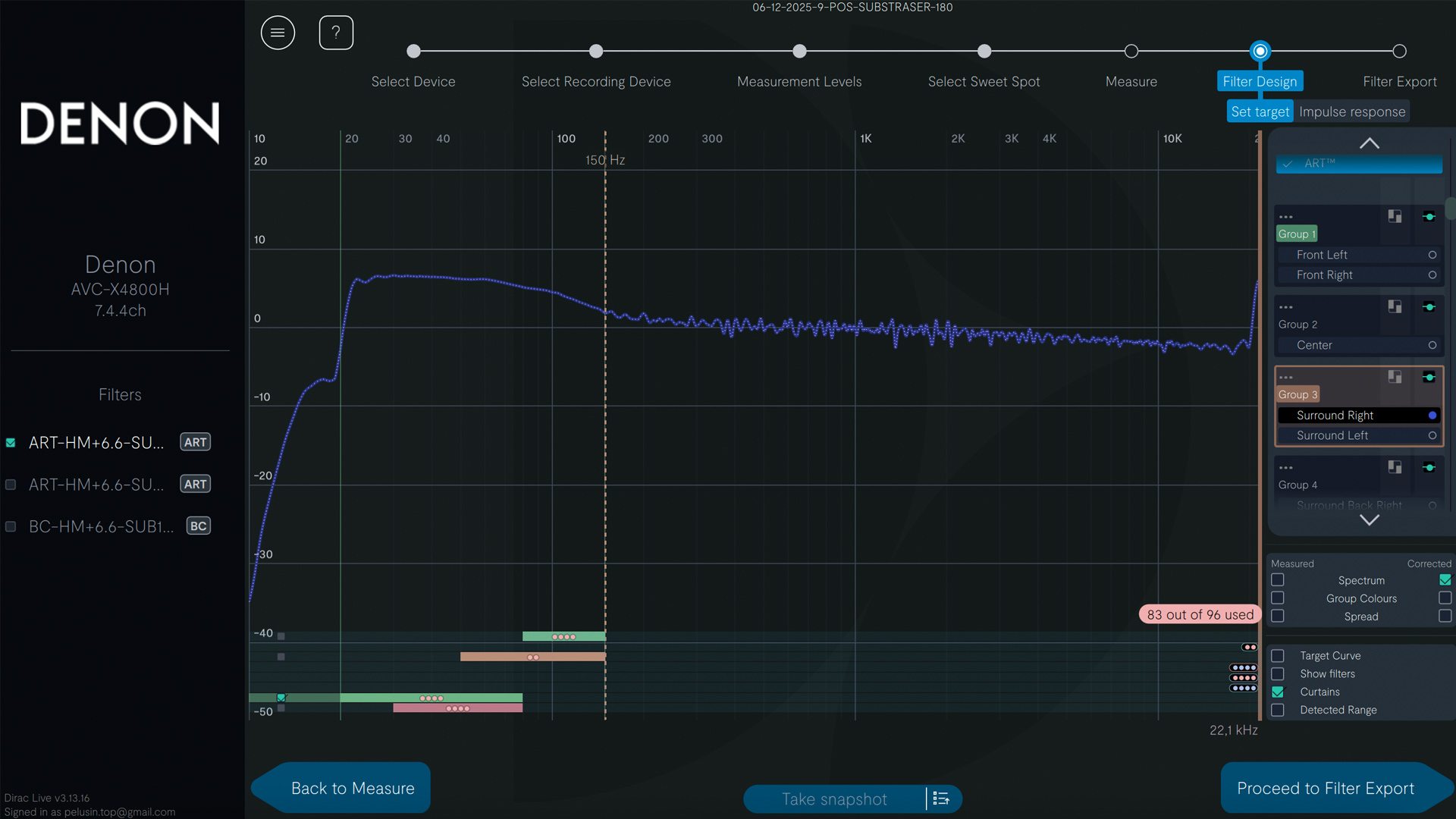
Task: Click the help question mark icon
Action: click(336, 33)
